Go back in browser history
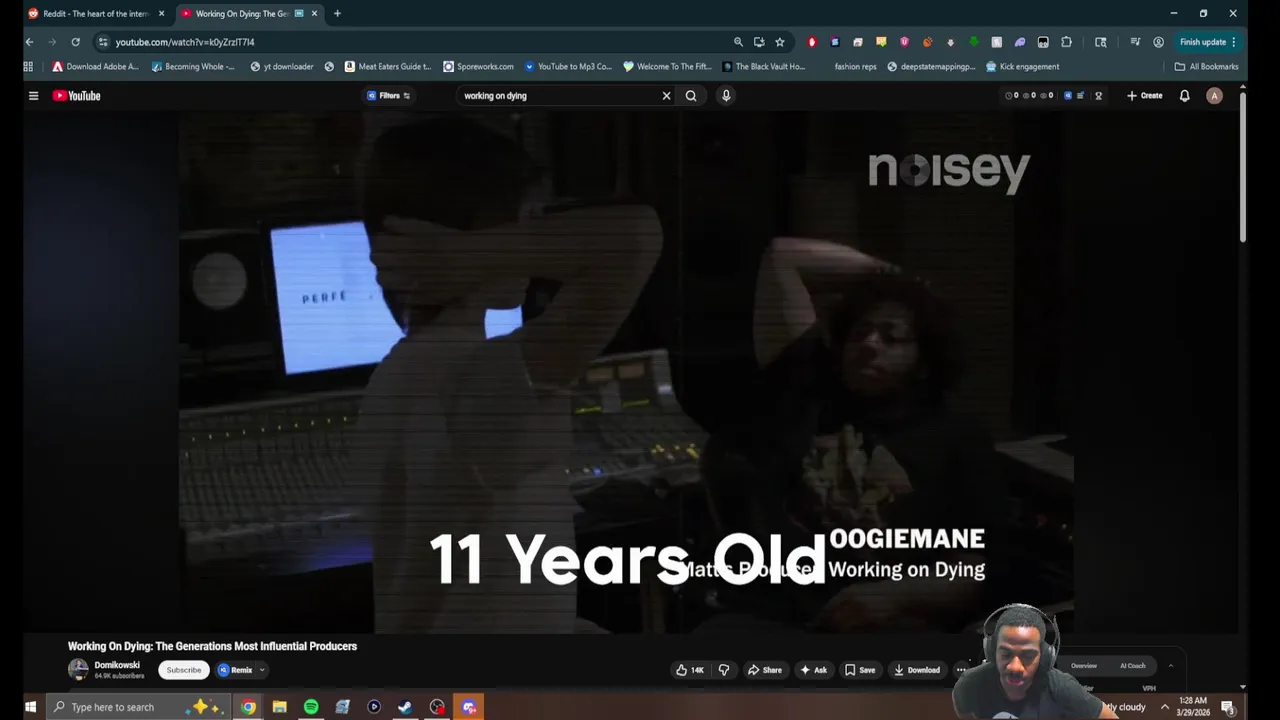This screenshot has height=720, width=1280. (x=29, y=42)
